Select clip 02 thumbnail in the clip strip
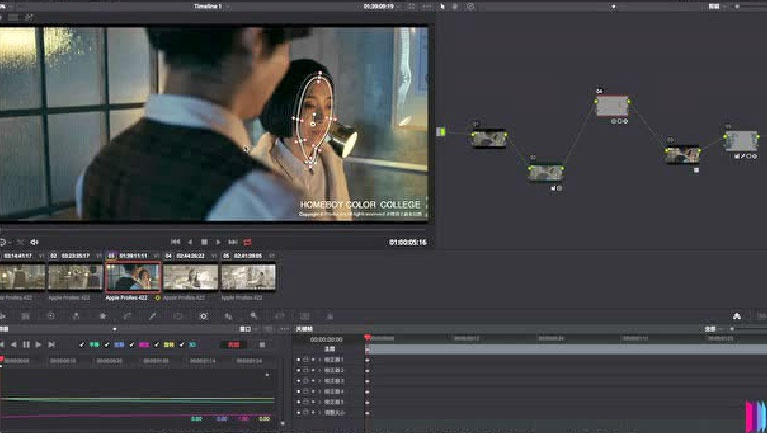 coord(75,276)
